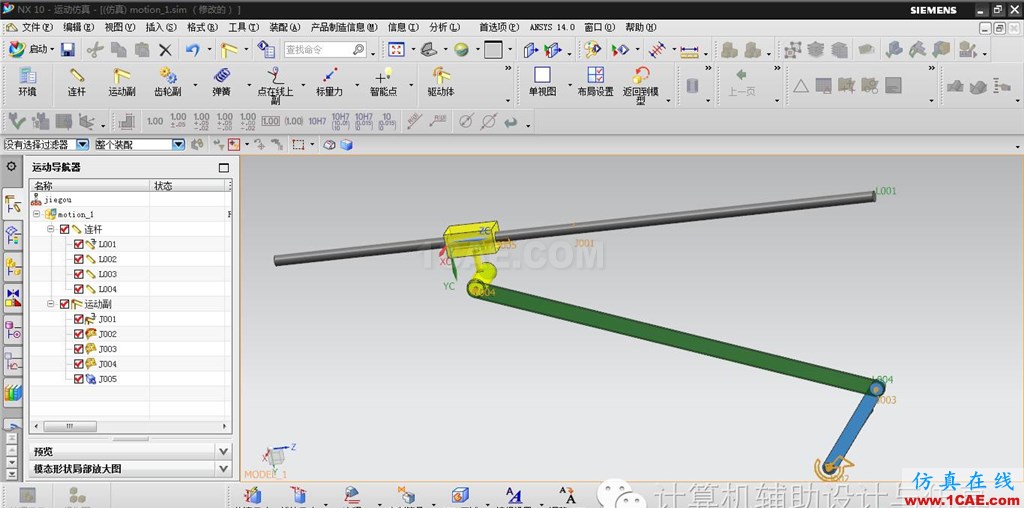Open the 整个装配 dropdown
Screen dimensions: 1024x508
tap(178, 145)
